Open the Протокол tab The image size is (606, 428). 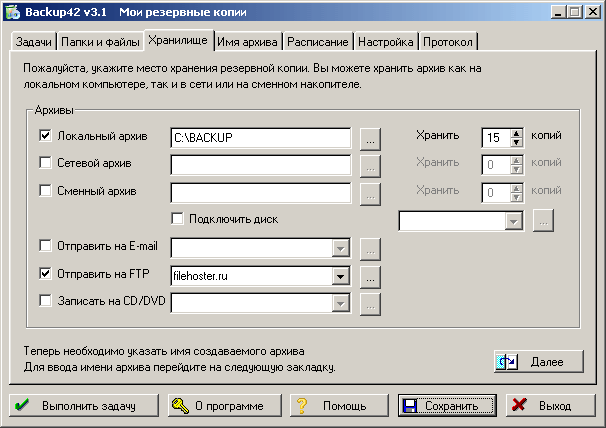coord(449,43)
